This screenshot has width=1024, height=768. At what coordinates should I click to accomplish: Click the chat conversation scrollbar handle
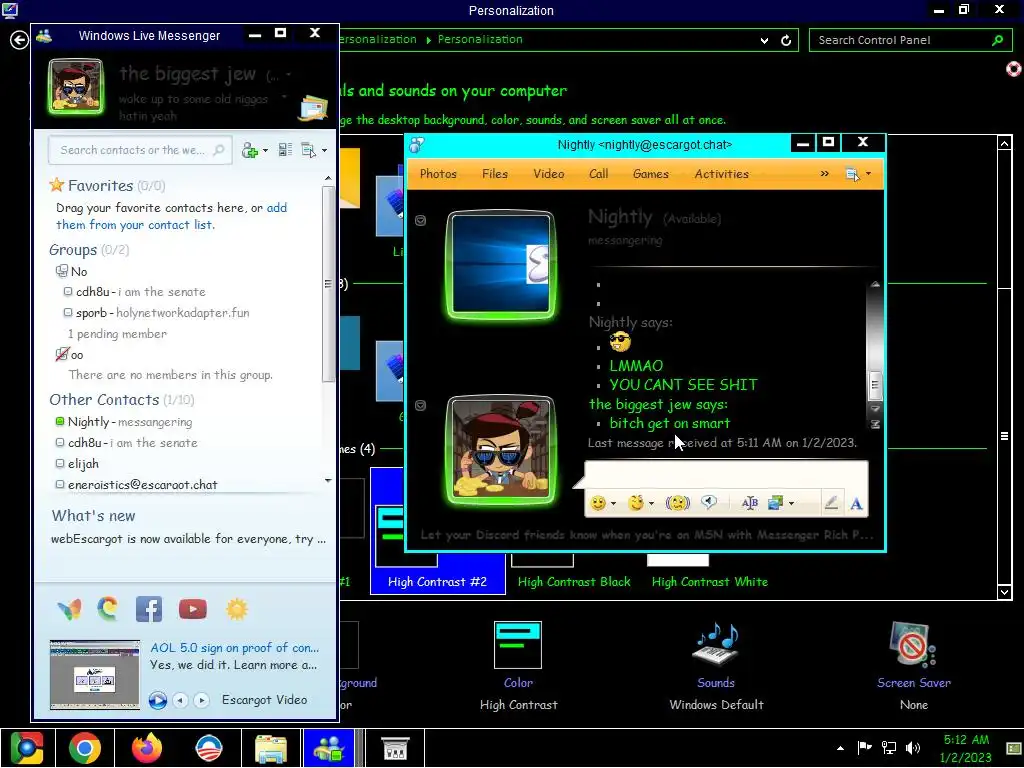(x=875, y=385)
